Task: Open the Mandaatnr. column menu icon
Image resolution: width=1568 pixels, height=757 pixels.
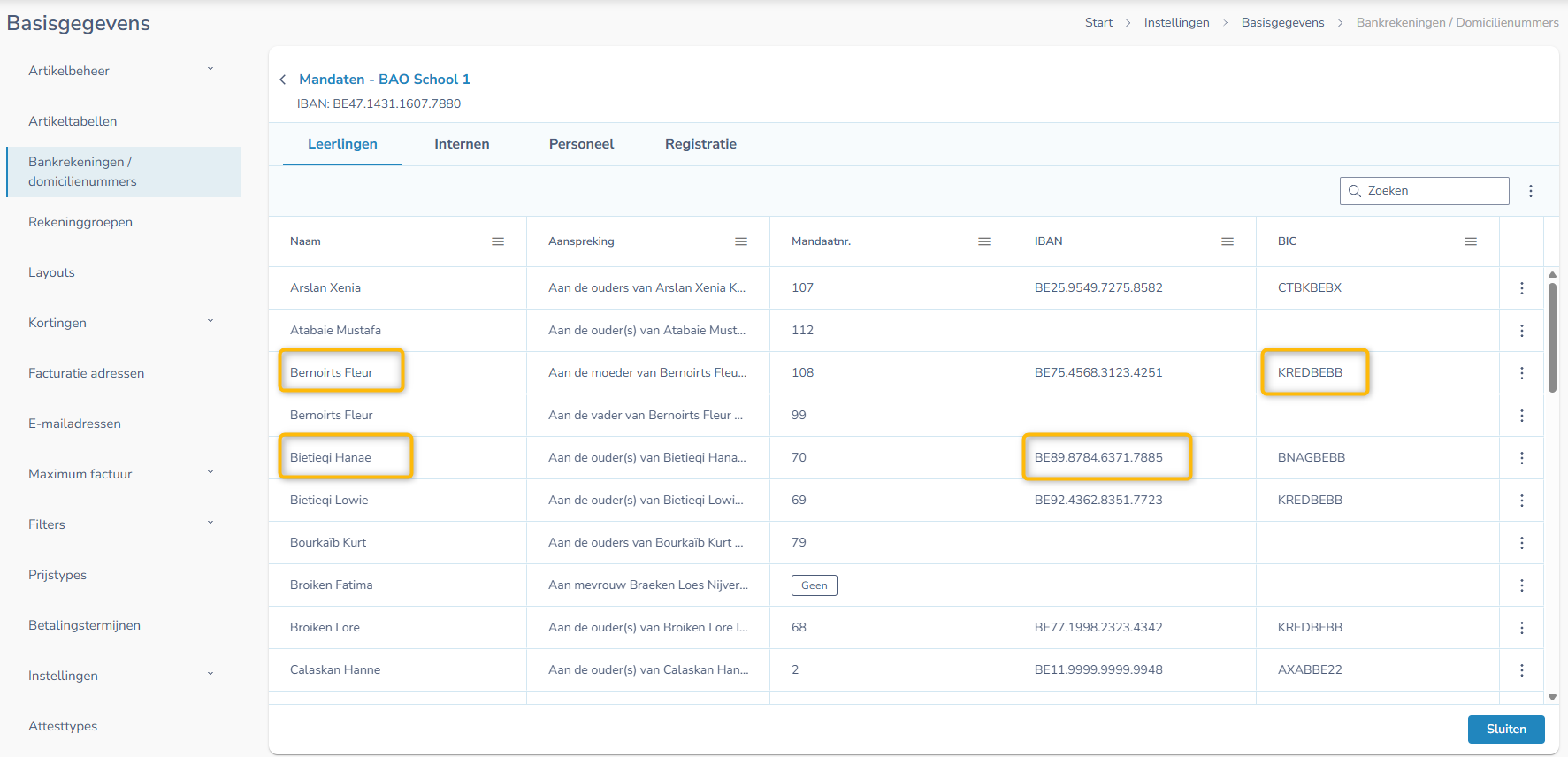Action: pos(984,241)
